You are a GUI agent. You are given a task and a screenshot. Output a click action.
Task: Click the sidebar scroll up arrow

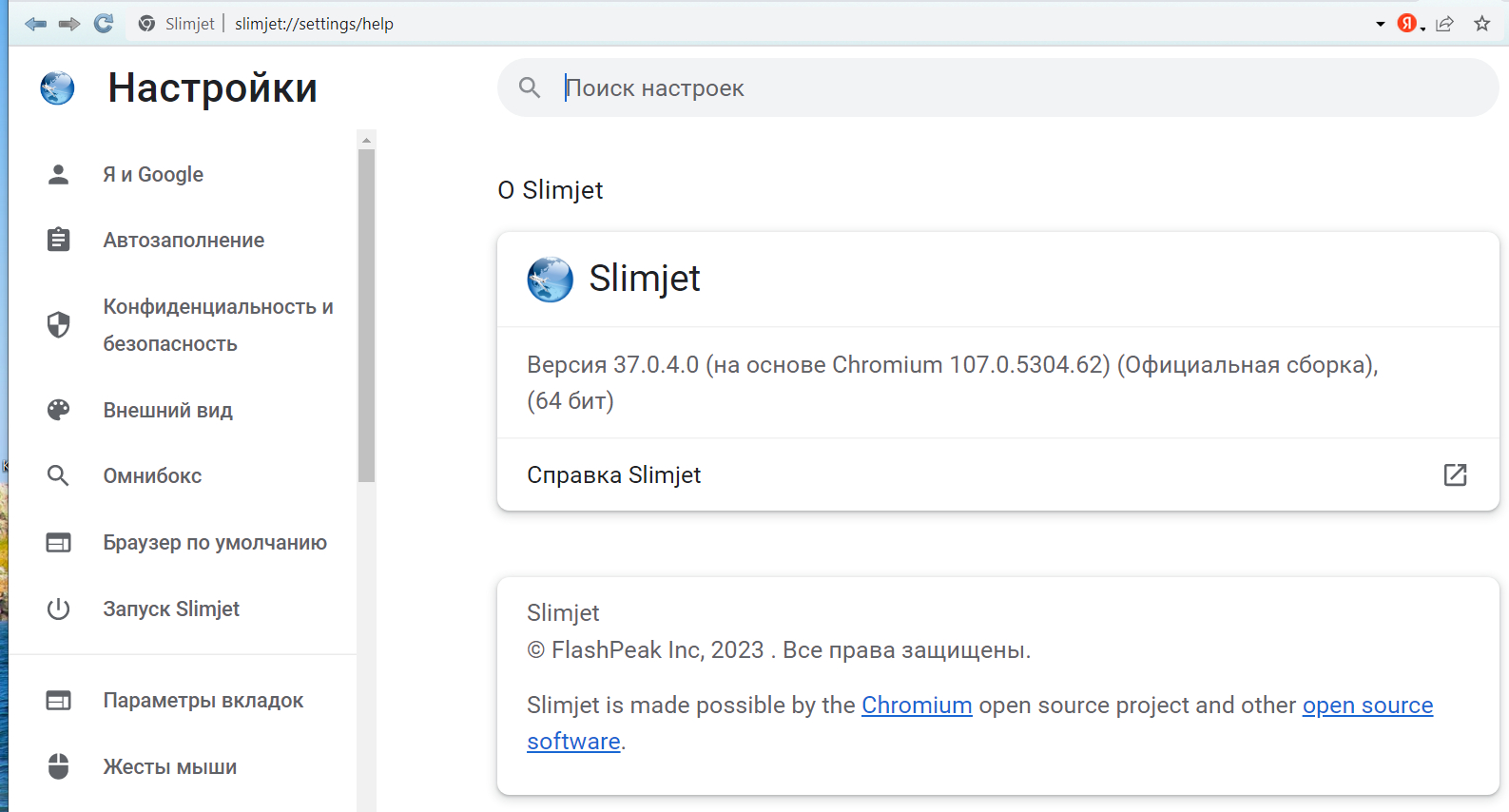tap(366, 140)
